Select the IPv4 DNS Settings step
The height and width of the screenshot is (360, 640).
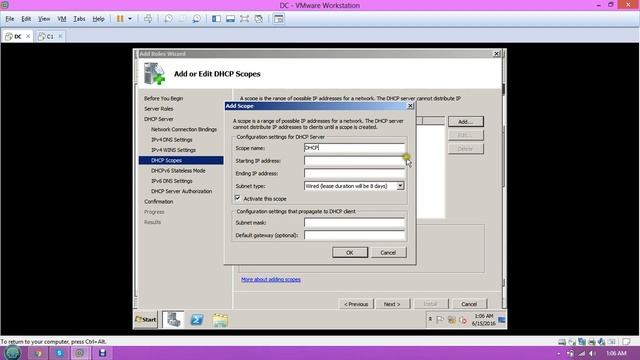(171, 140)
